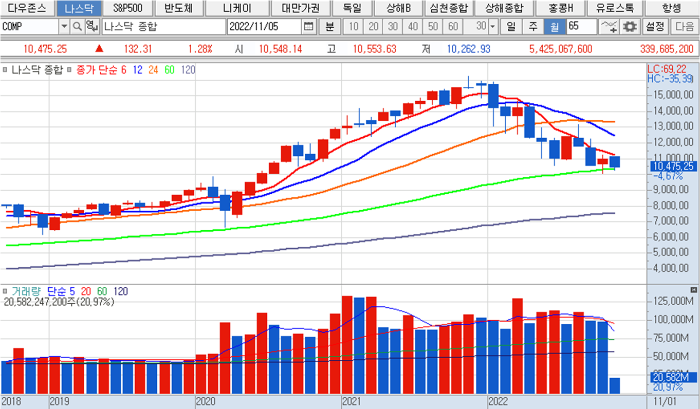
Task: Click the LC:69.22 label on the price axis
Action: [667, 69]
